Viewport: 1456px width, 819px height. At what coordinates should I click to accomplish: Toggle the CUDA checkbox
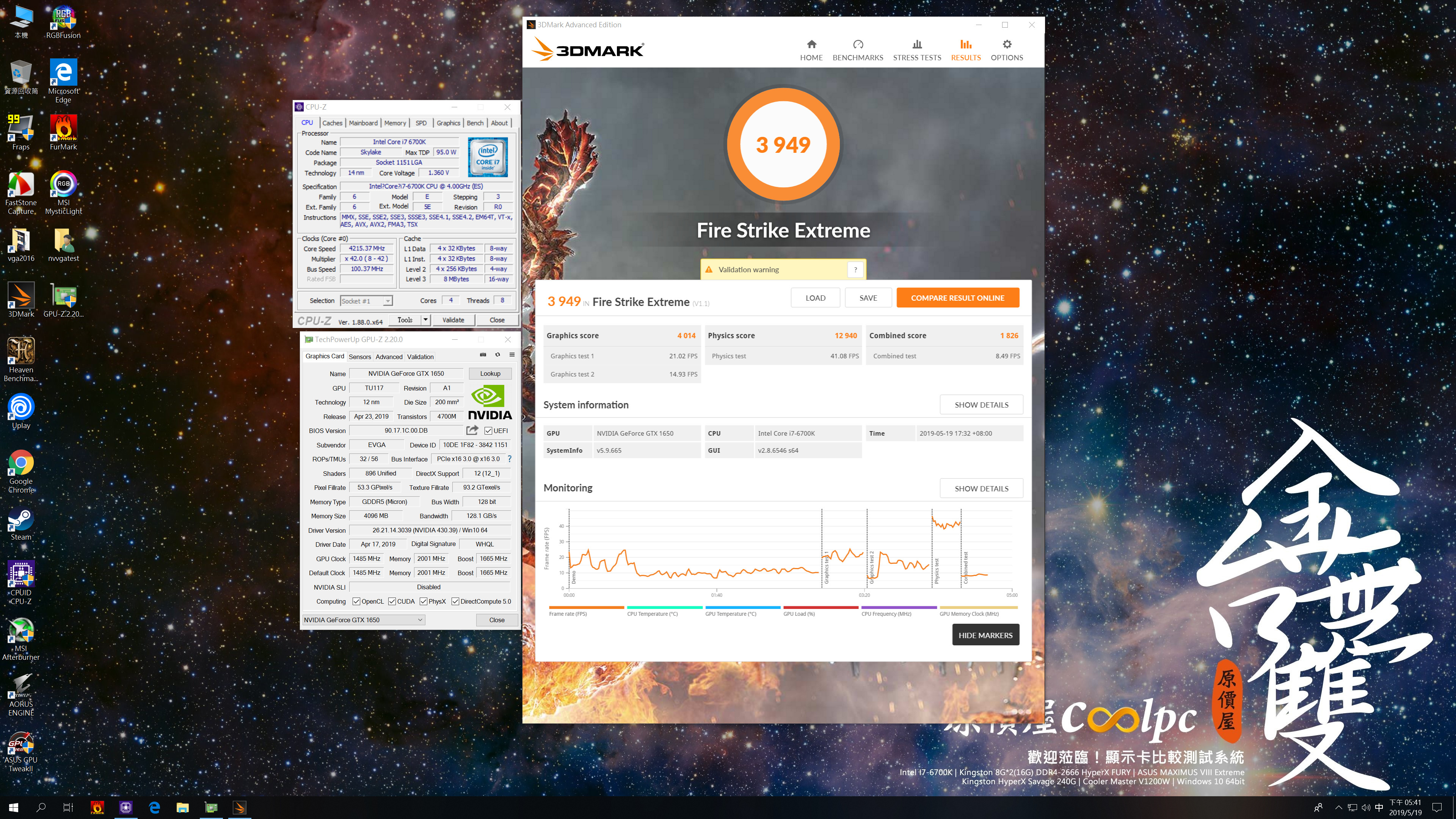click(x=392, y=601)
